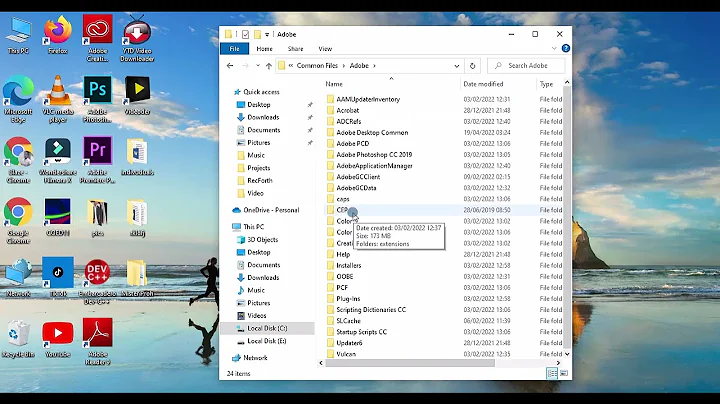
Task: Open the Network desktop icon
Action: 18,277
